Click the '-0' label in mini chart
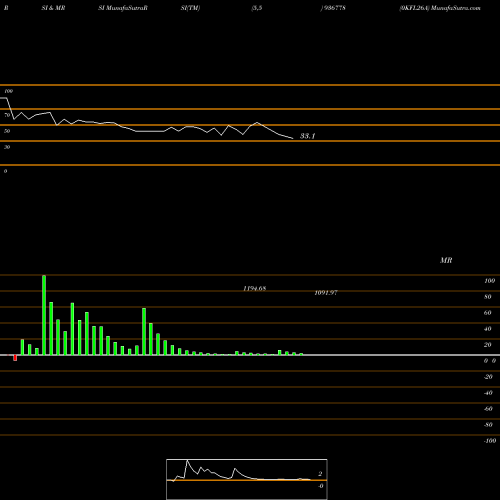The height and width of the screenshot is (500, 500). [320, 486]
